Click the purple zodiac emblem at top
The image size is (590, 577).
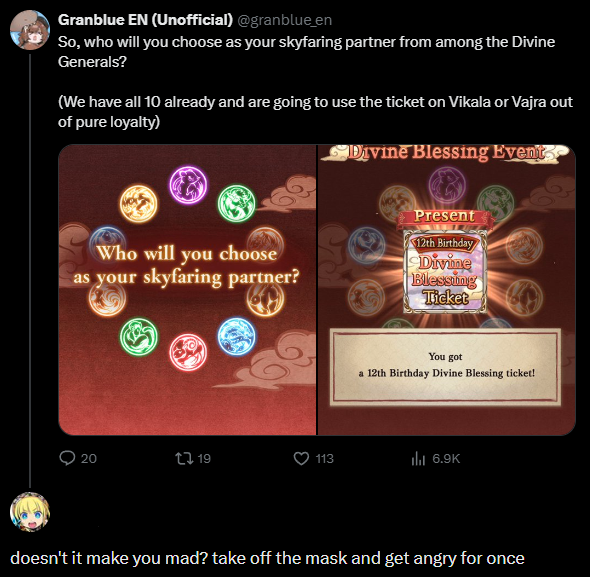188,185
